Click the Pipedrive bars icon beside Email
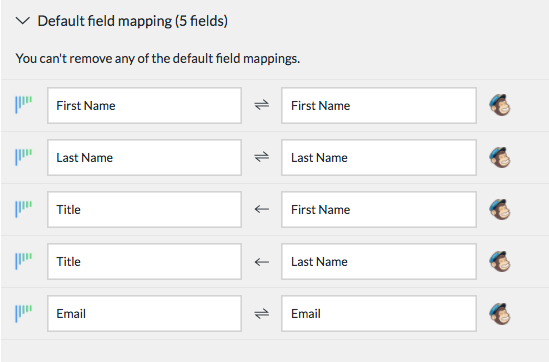 (x=23, y=313)
